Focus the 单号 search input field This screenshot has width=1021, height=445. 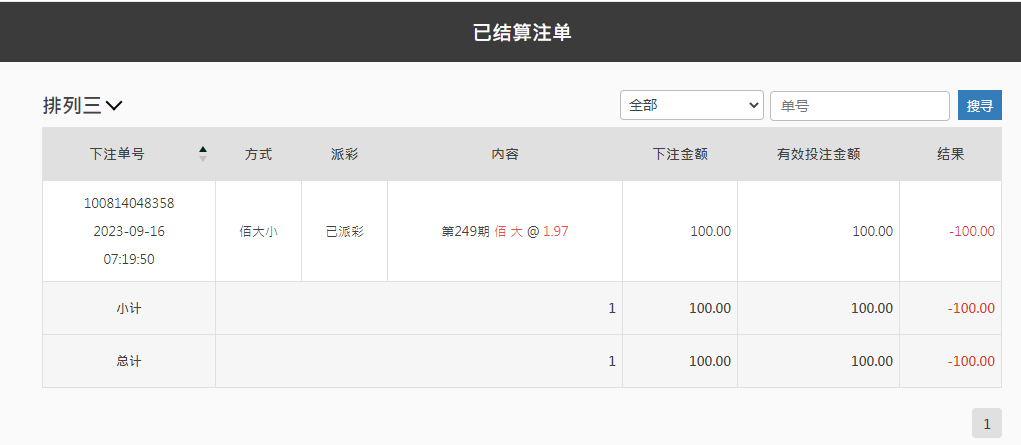point(859,105)
